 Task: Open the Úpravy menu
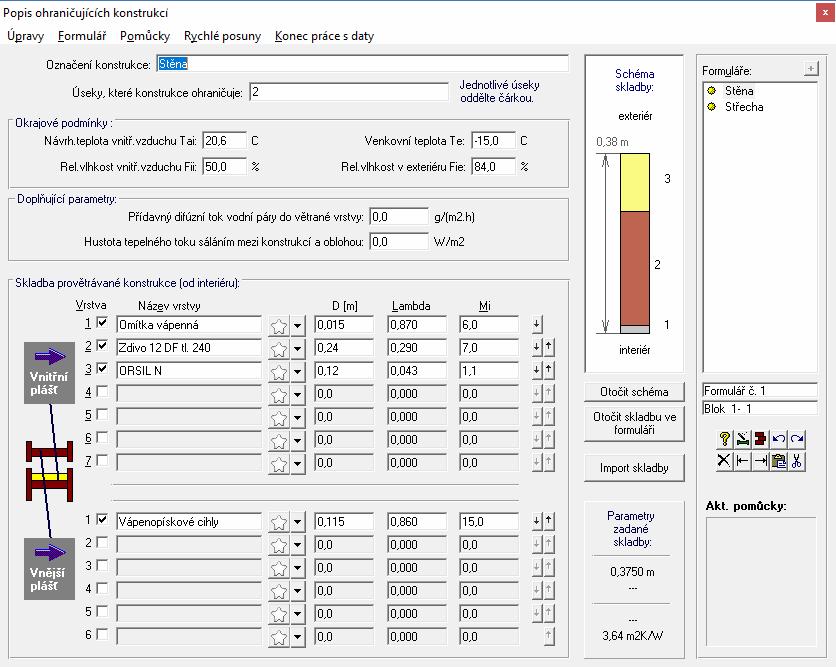tap(26, 36)
